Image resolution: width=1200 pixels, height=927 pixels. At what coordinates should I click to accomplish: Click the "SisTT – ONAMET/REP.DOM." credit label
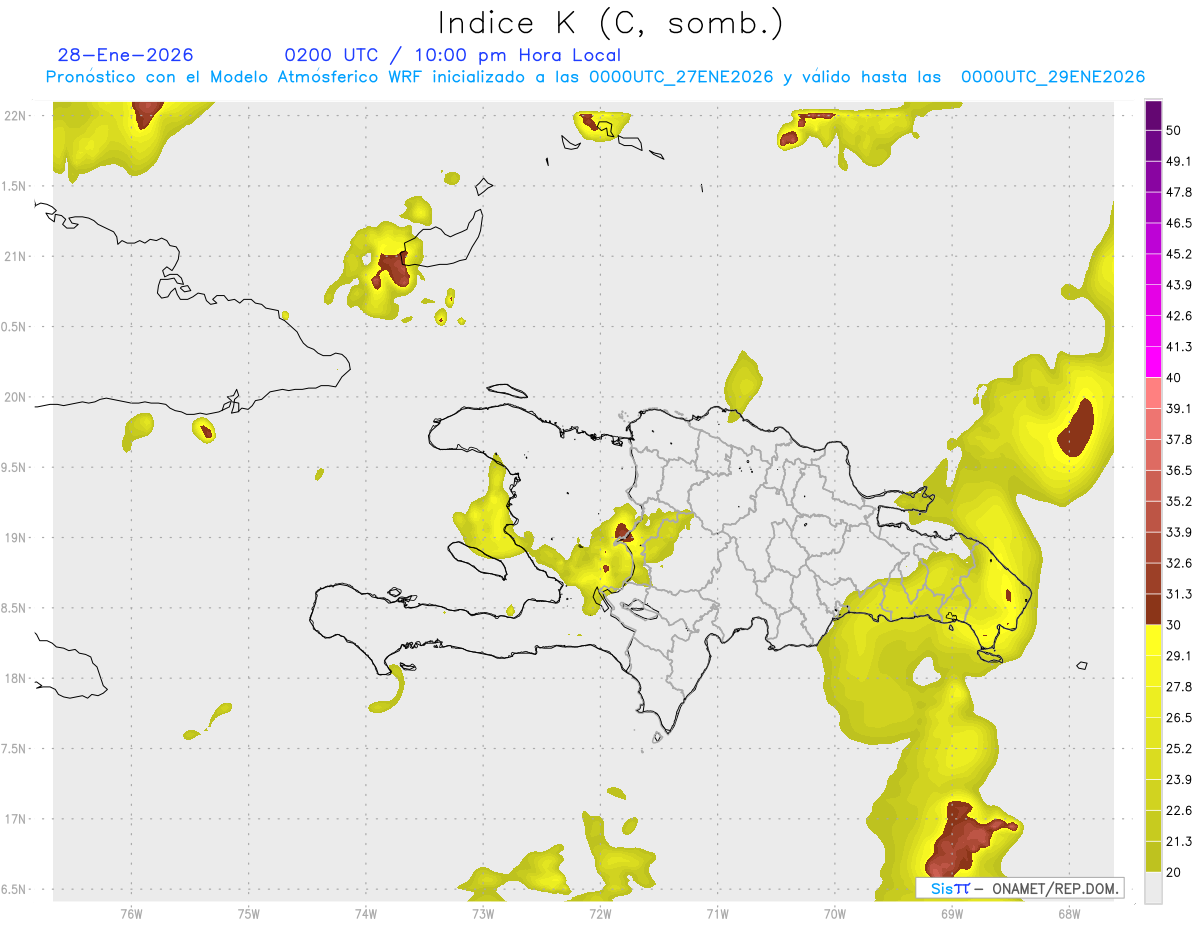click(x=1020, y=888)
